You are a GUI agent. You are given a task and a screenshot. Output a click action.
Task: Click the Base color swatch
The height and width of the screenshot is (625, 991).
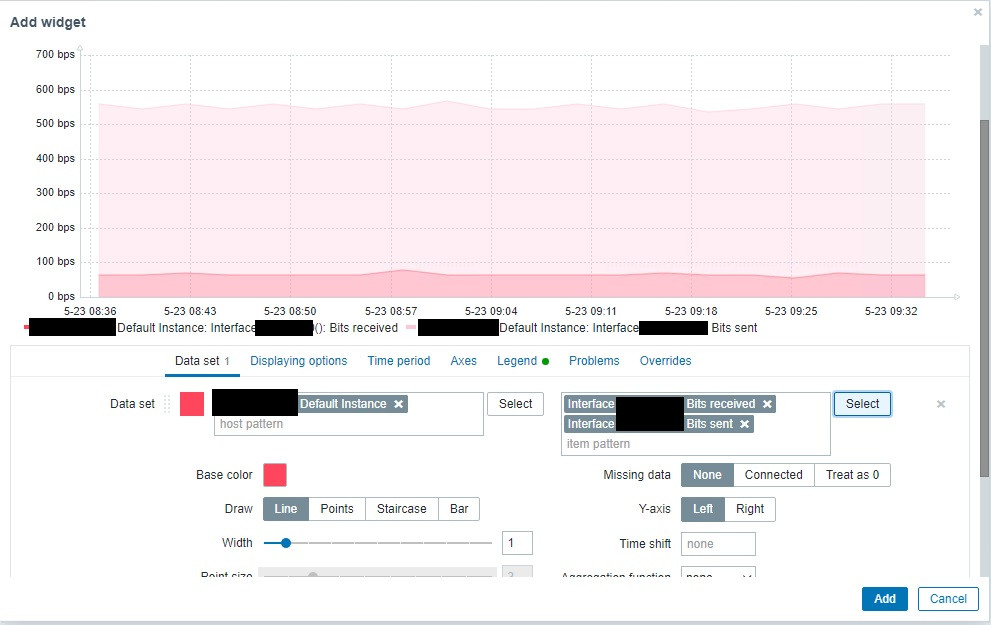pyautogui.click(x=275, y=475)
